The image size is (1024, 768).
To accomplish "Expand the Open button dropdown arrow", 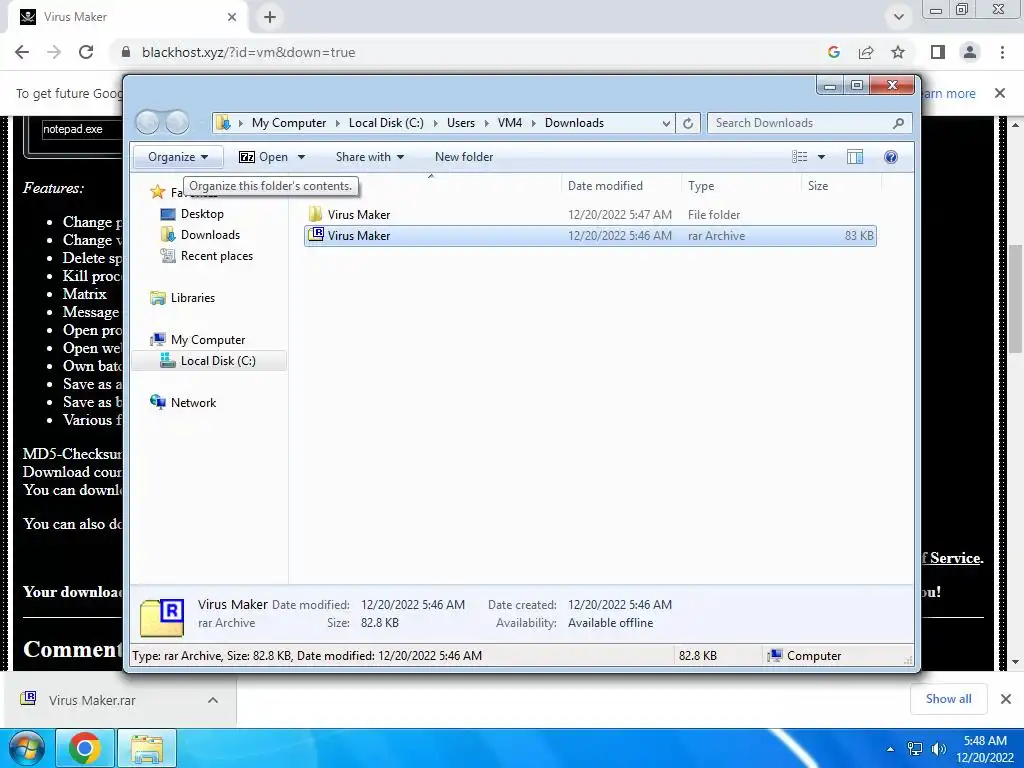I will coord(301,157).
